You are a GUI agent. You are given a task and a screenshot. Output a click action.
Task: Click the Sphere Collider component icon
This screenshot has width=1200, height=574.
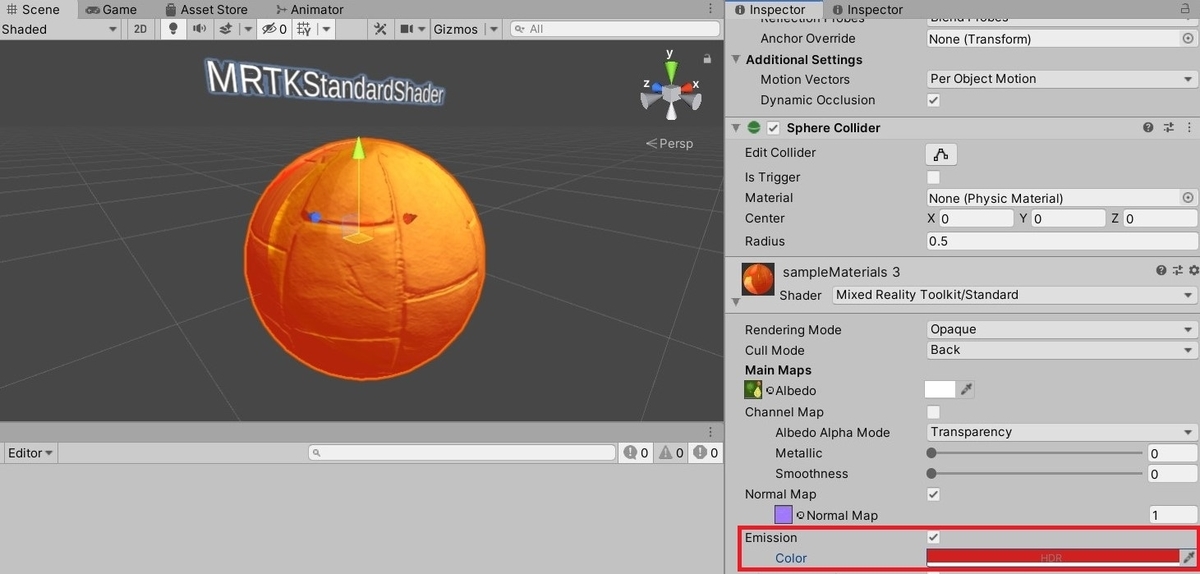[754, 128]
